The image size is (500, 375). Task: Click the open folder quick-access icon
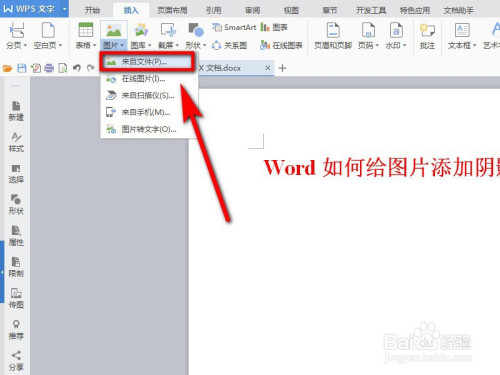click(x=7, y=69)
